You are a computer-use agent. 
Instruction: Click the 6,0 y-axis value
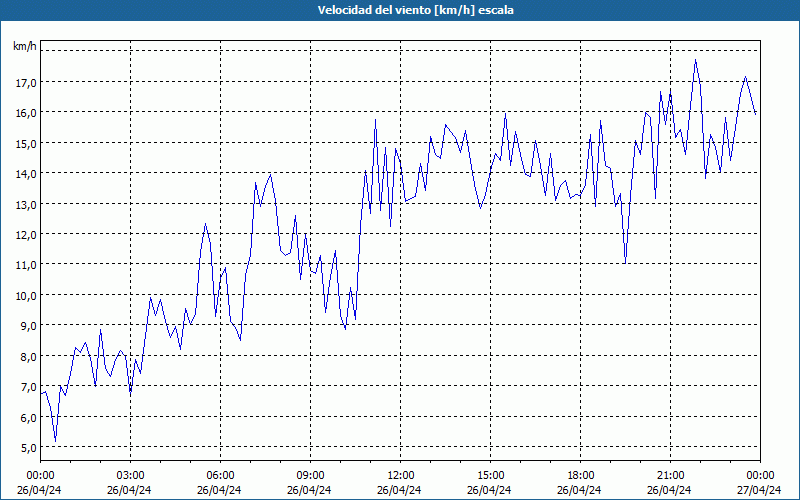click(x=28, y=417)
